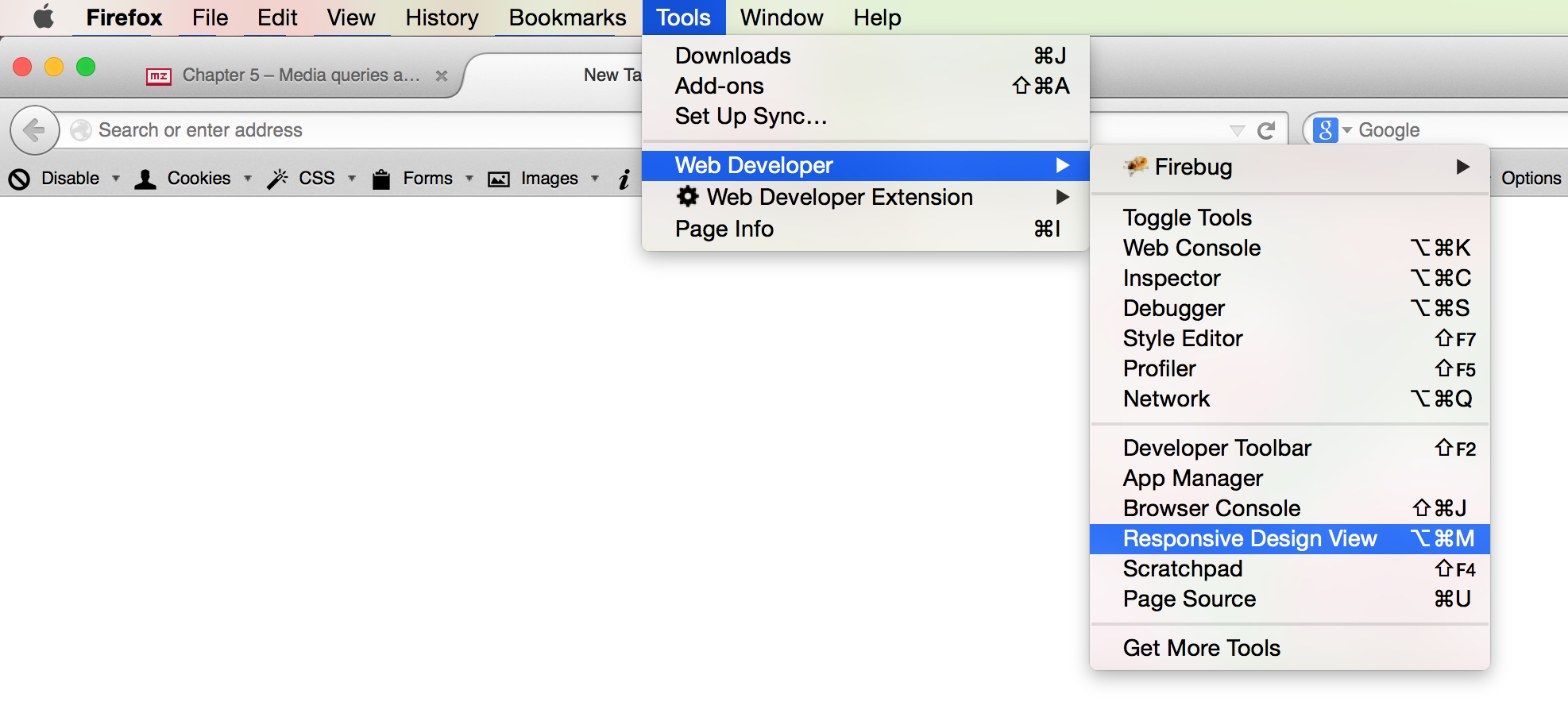Expand the Firebug submenu arrow
This screenshot has height=717, width=1568.
pyautogui.click(x=1464, y=168)
